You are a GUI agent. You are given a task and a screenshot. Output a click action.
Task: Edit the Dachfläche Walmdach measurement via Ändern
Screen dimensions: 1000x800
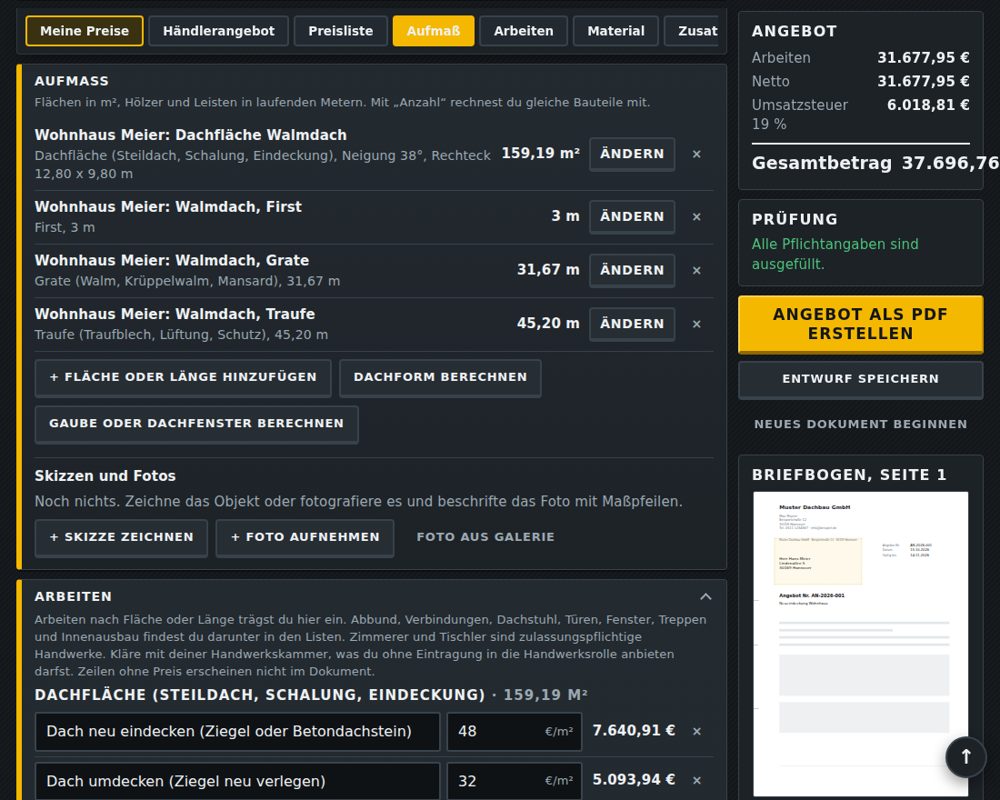(632, 154)
